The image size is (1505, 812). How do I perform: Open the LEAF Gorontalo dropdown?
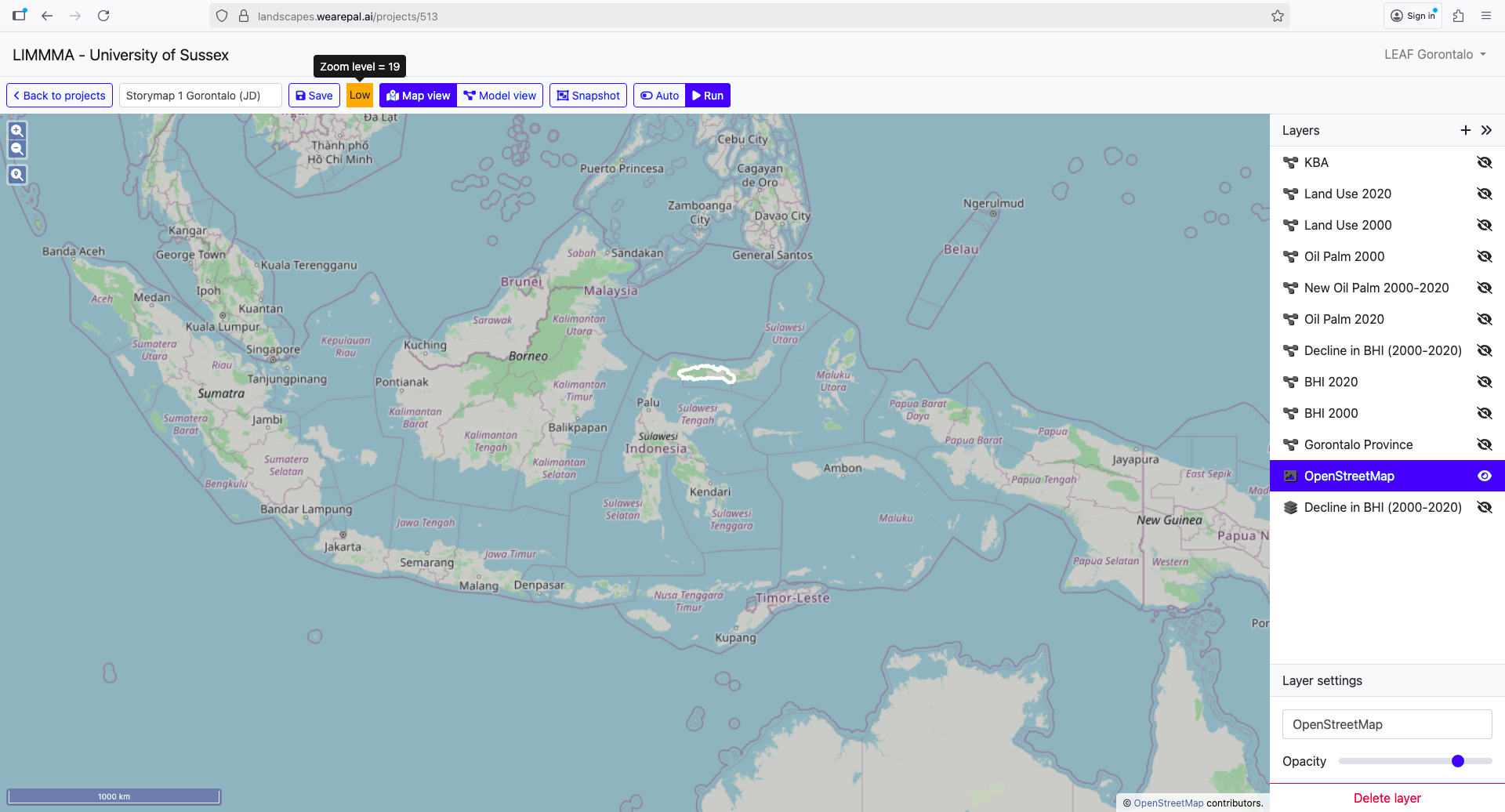(x=1434, y=54)
